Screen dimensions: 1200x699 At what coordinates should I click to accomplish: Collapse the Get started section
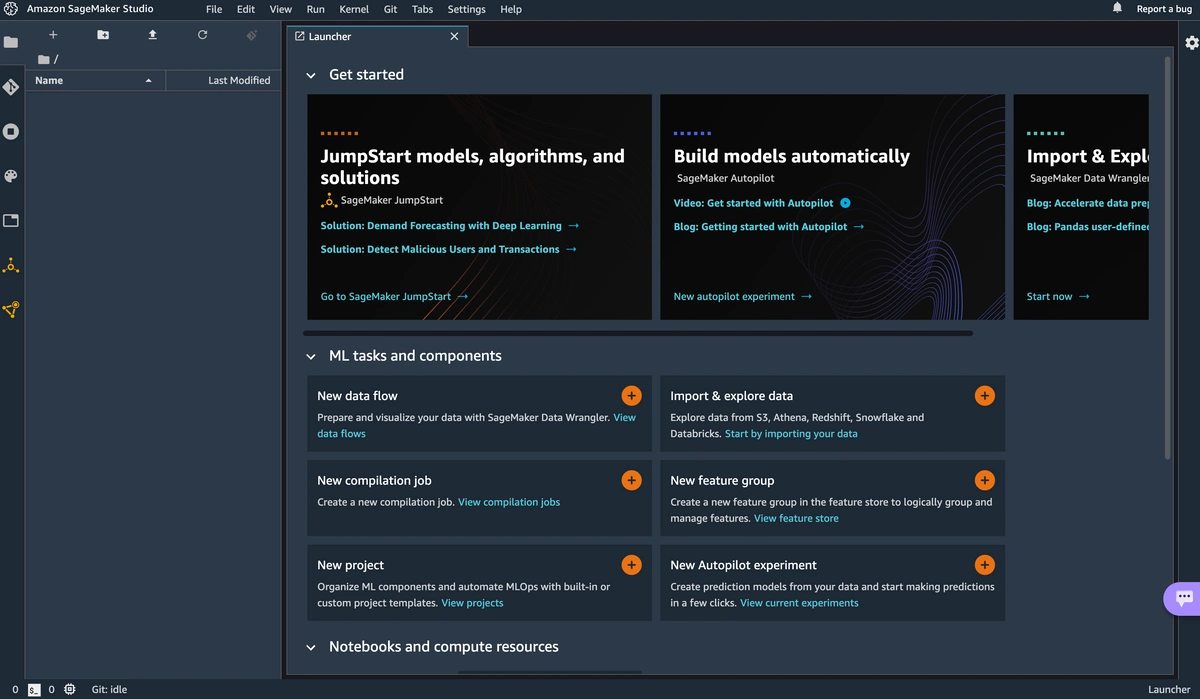(x=311, y=75)
